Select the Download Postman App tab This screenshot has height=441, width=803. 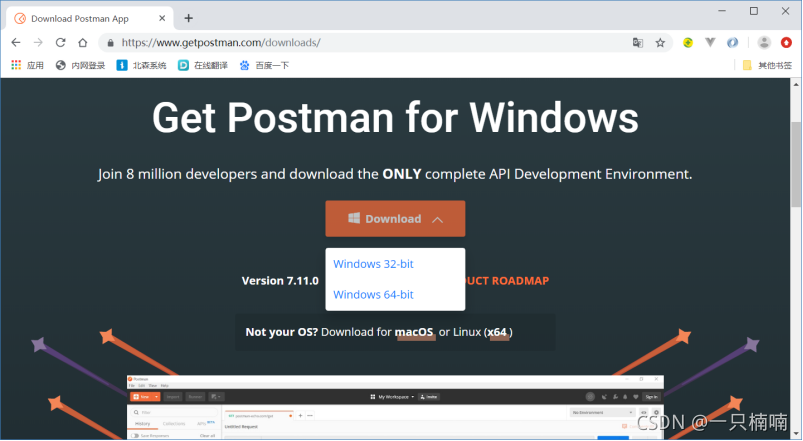pyautogui.click(x=90, y=18)
